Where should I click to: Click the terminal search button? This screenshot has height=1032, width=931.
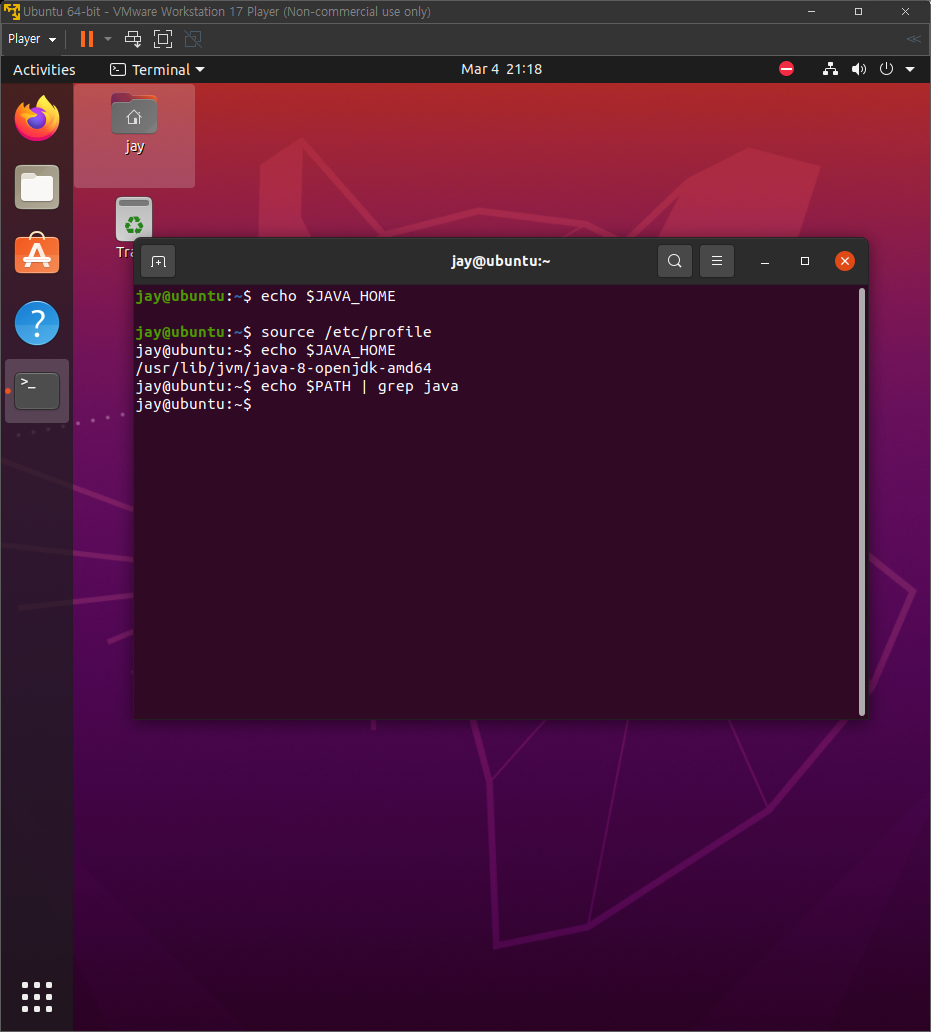pos(675,261)
